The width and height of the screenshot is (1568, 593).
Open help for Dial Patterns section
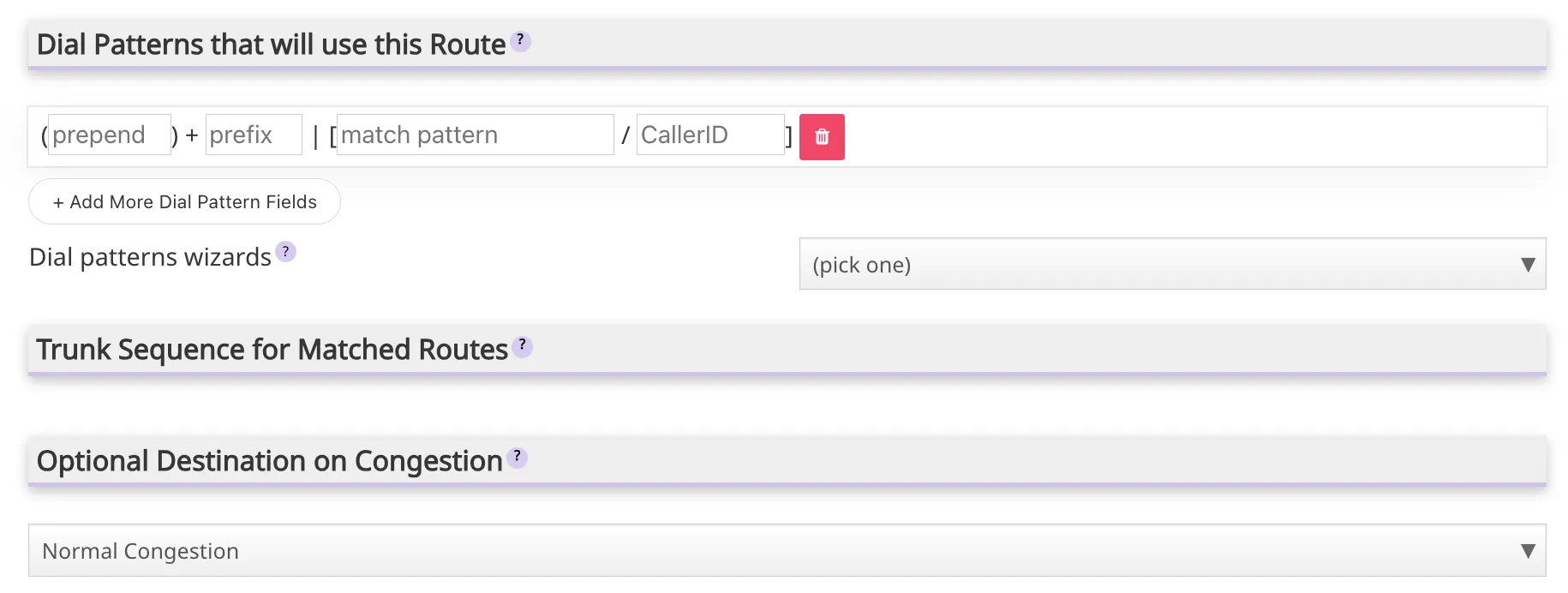pos(520,40)
